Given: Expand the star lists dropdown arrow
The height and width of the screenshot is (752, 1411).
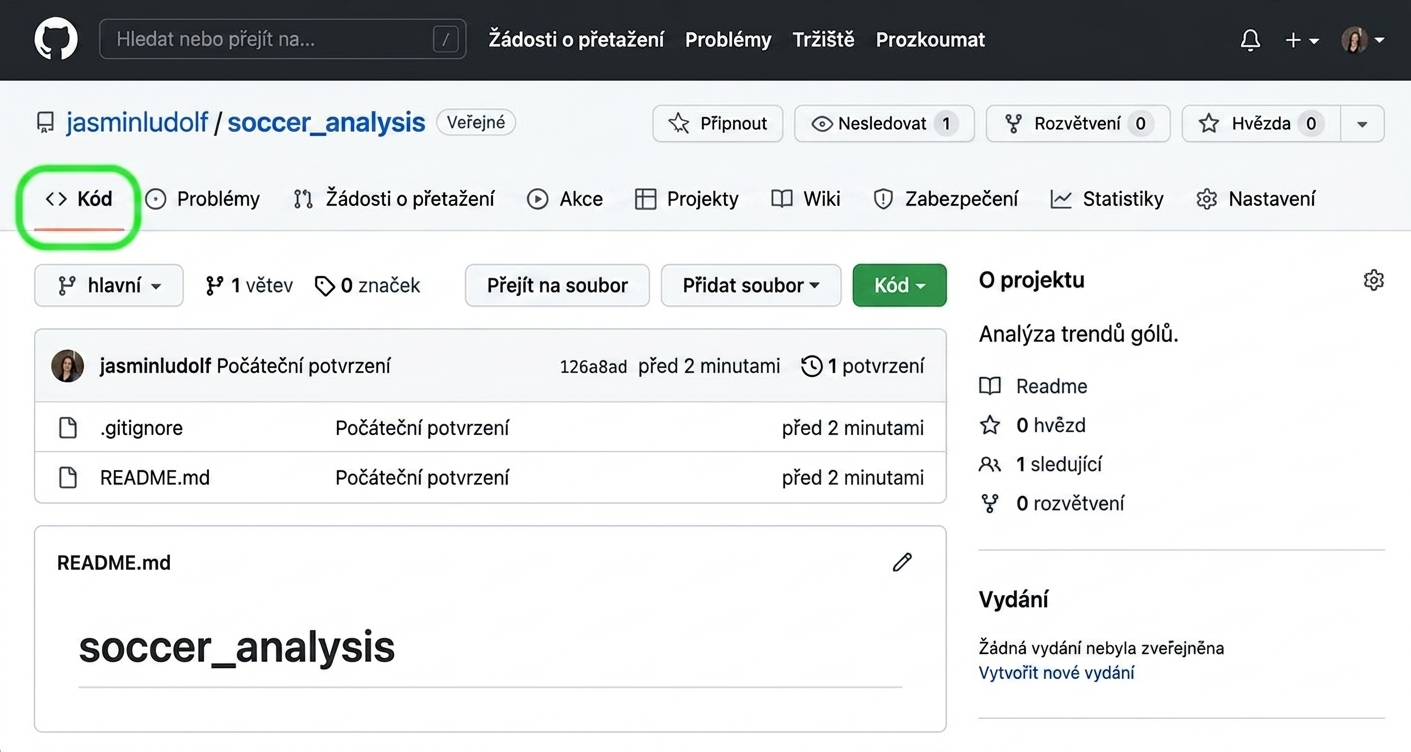Looking at the screenshot, I should click(1362, 124).
